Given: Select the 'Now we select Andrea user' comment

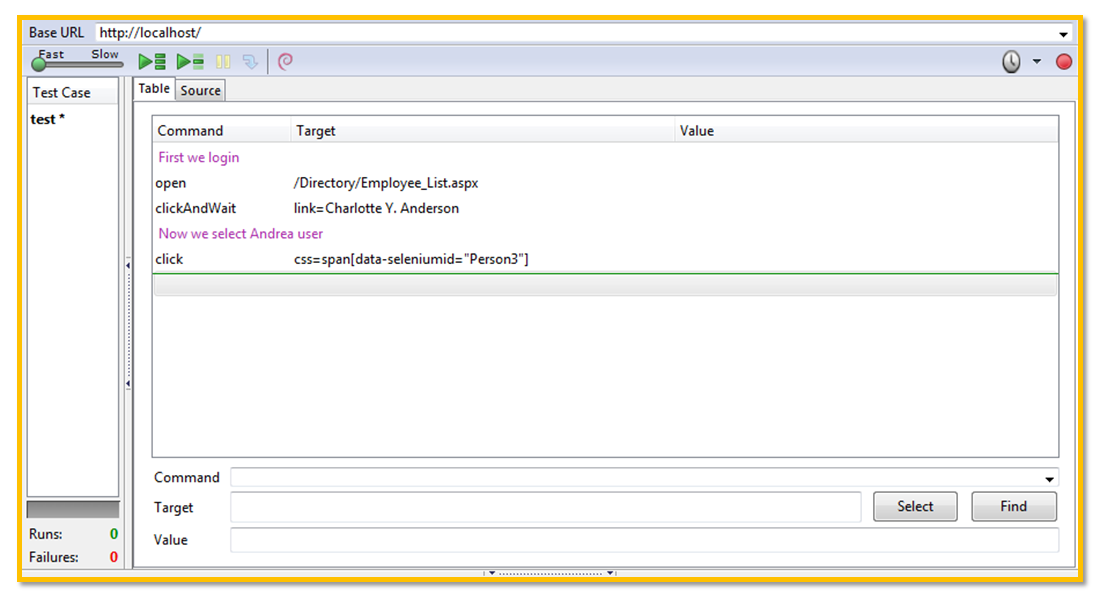Looking at the screenshot, I should pyautogui.click(x=241, y=234).
